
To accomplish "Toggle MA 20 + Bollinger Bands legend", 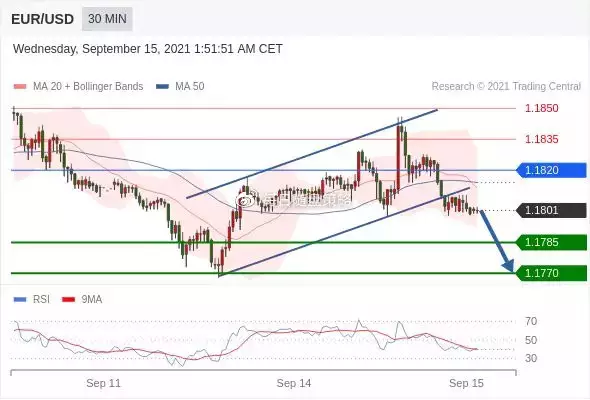I will (78, 86).
